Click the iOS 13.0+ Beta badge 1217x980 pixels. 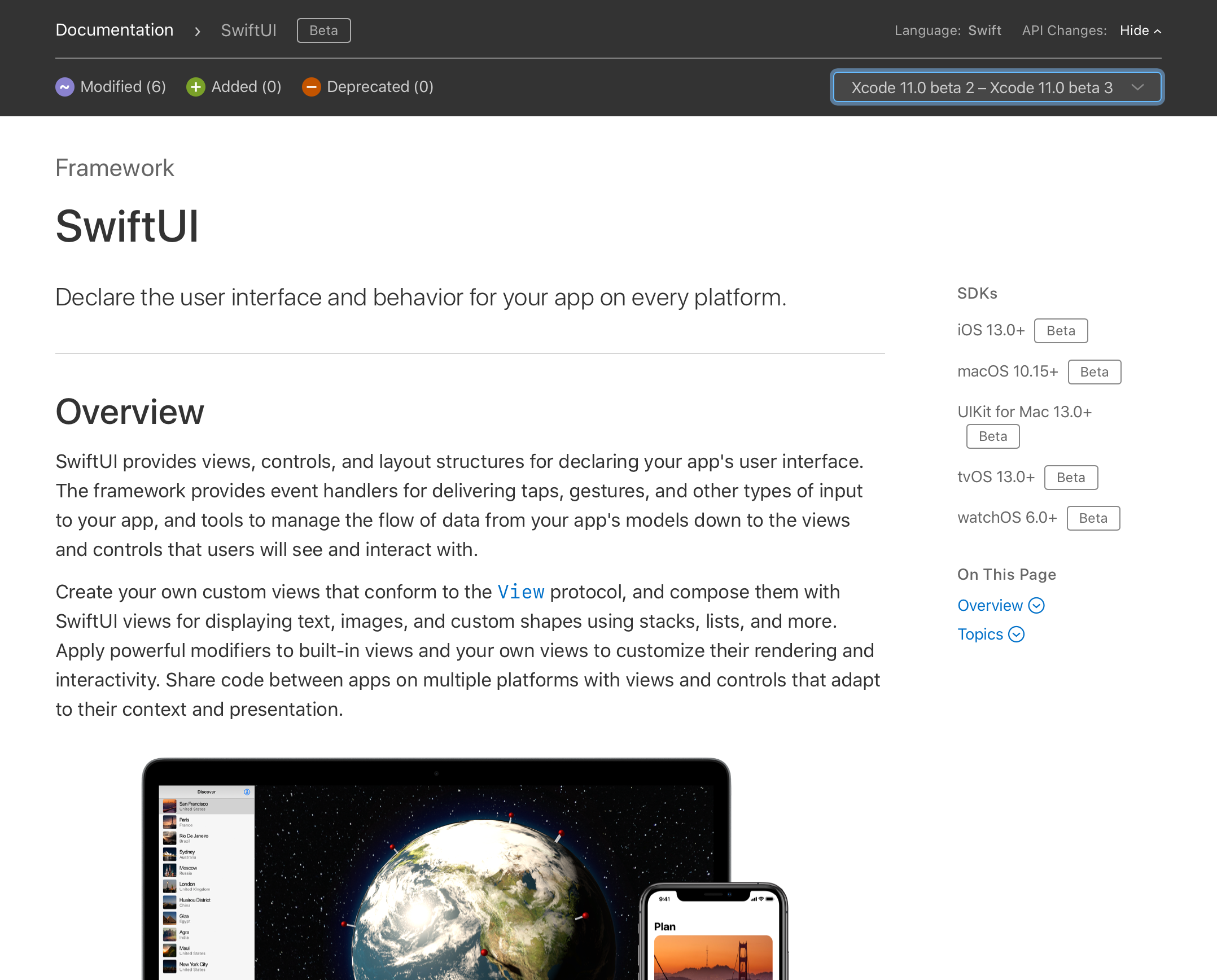(1061, 331)
